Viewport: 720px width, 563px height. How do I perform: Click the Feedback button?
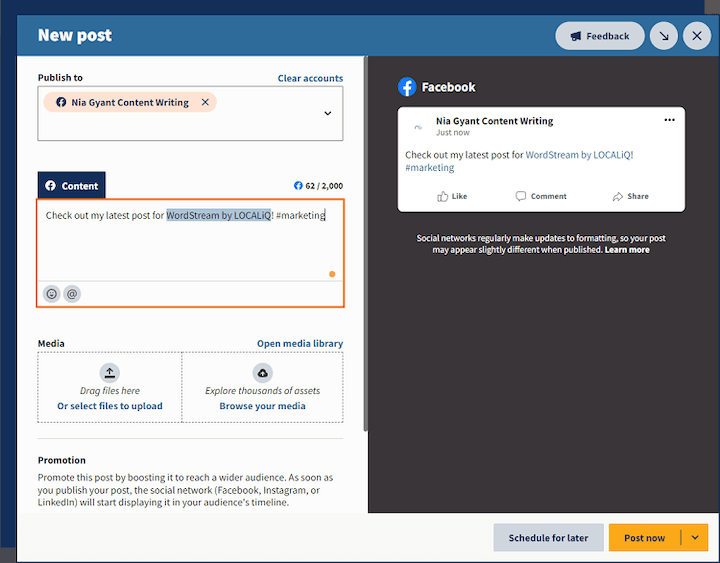599,36
